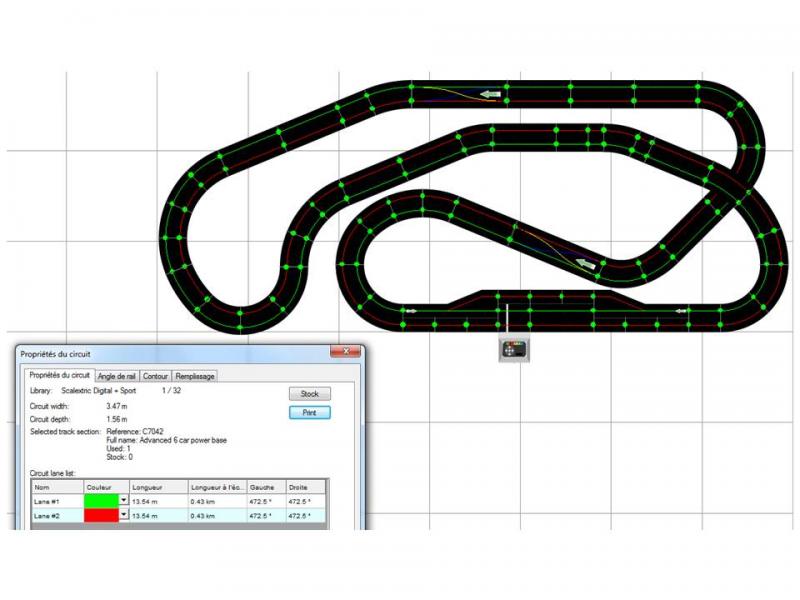
Task: Select the small arrow at the bottom straight's right end
Action: (x=682, y=310)
